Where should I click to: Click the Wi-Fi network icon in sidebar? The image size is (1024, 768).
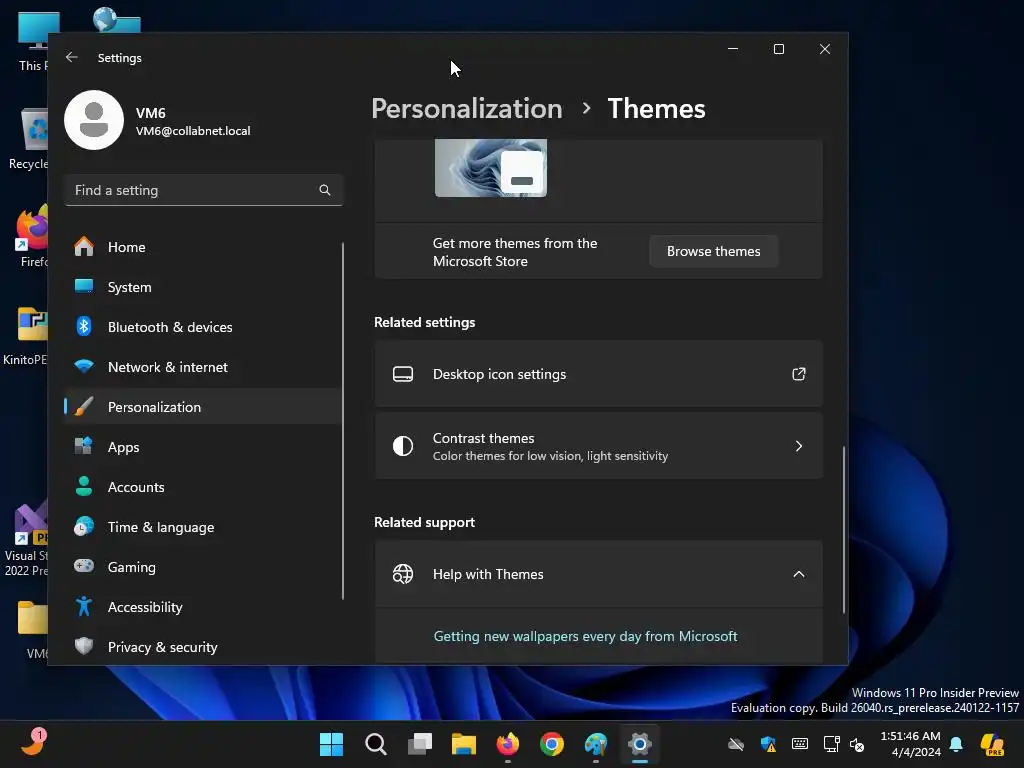[84, 366]
